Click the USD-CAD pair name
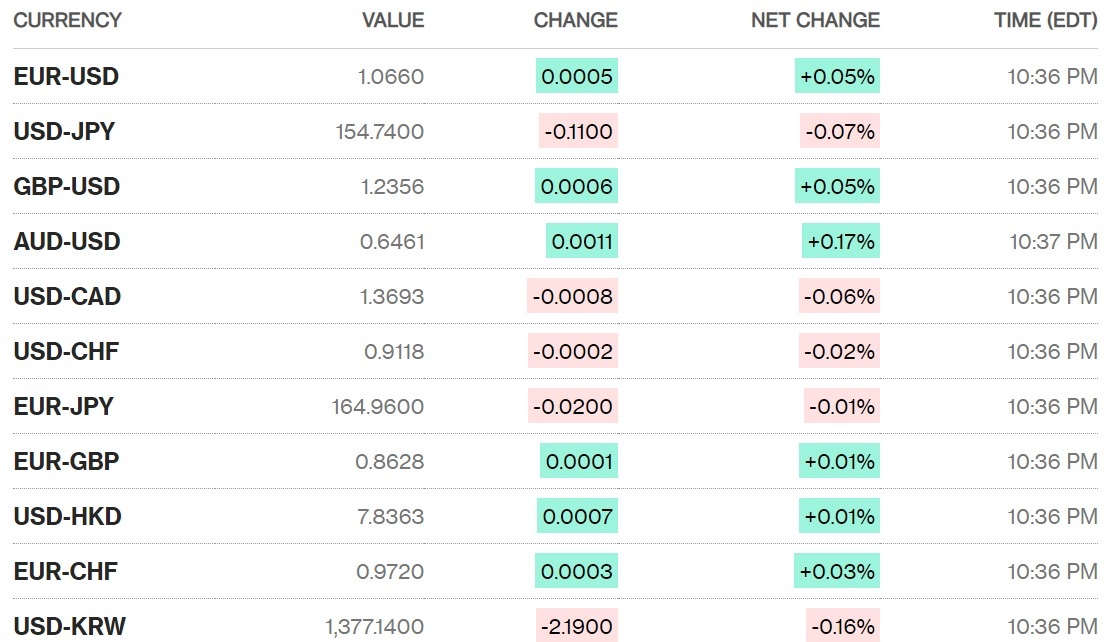This screenshot has height=642, width=1113. [x=67, y=297]
